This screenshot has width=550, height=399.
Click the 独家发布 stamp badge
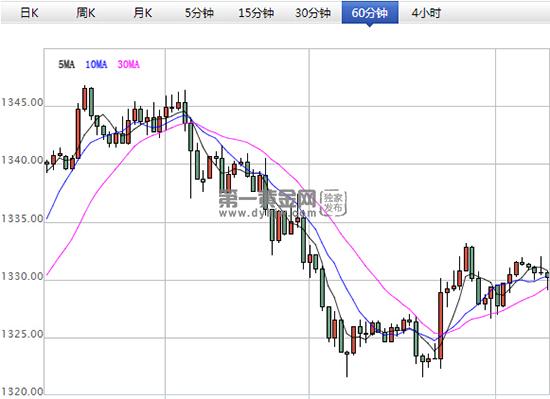tap(333, 202)
